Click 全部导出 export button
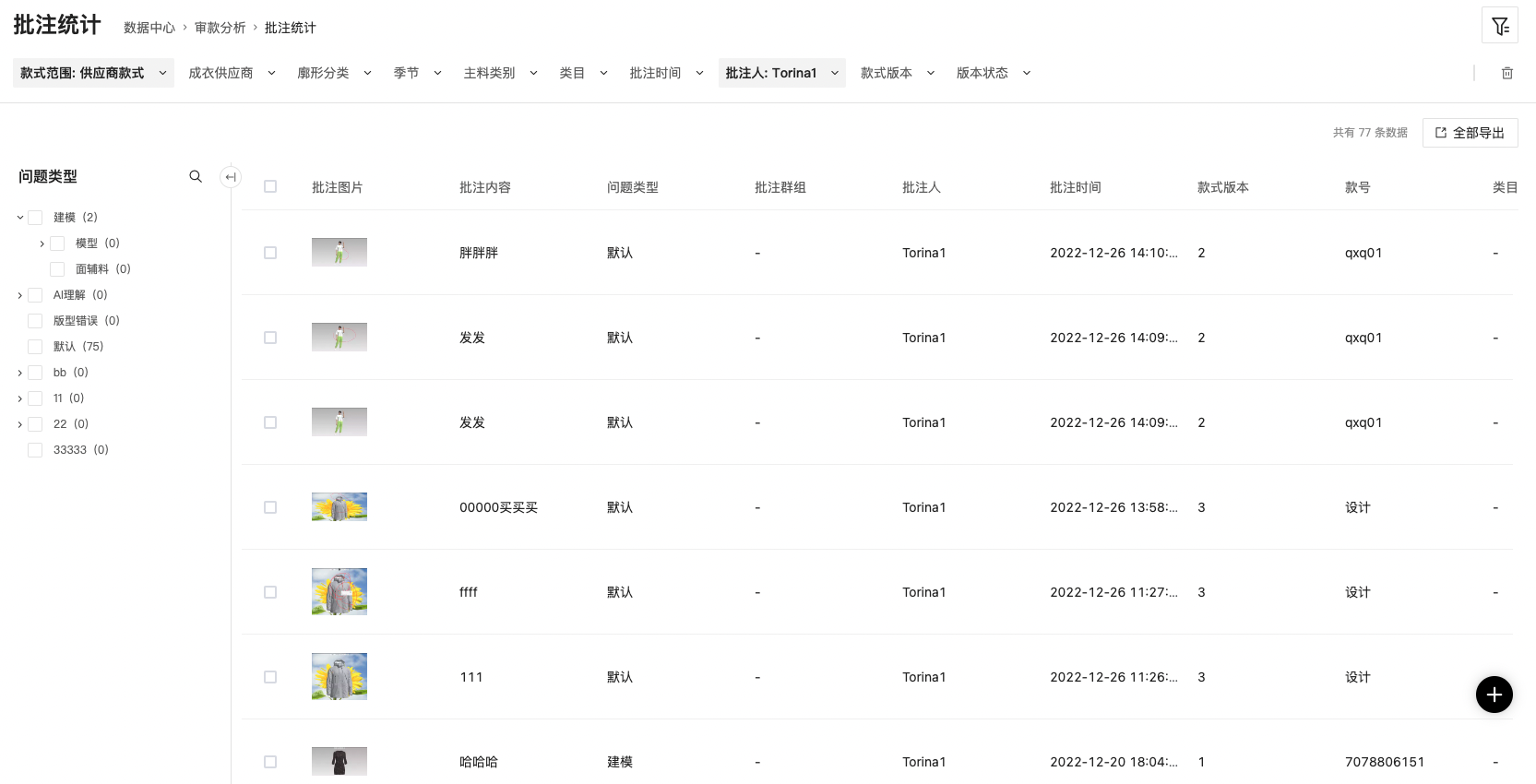Screen dimensions: 1536x784 click(1470, 133)
